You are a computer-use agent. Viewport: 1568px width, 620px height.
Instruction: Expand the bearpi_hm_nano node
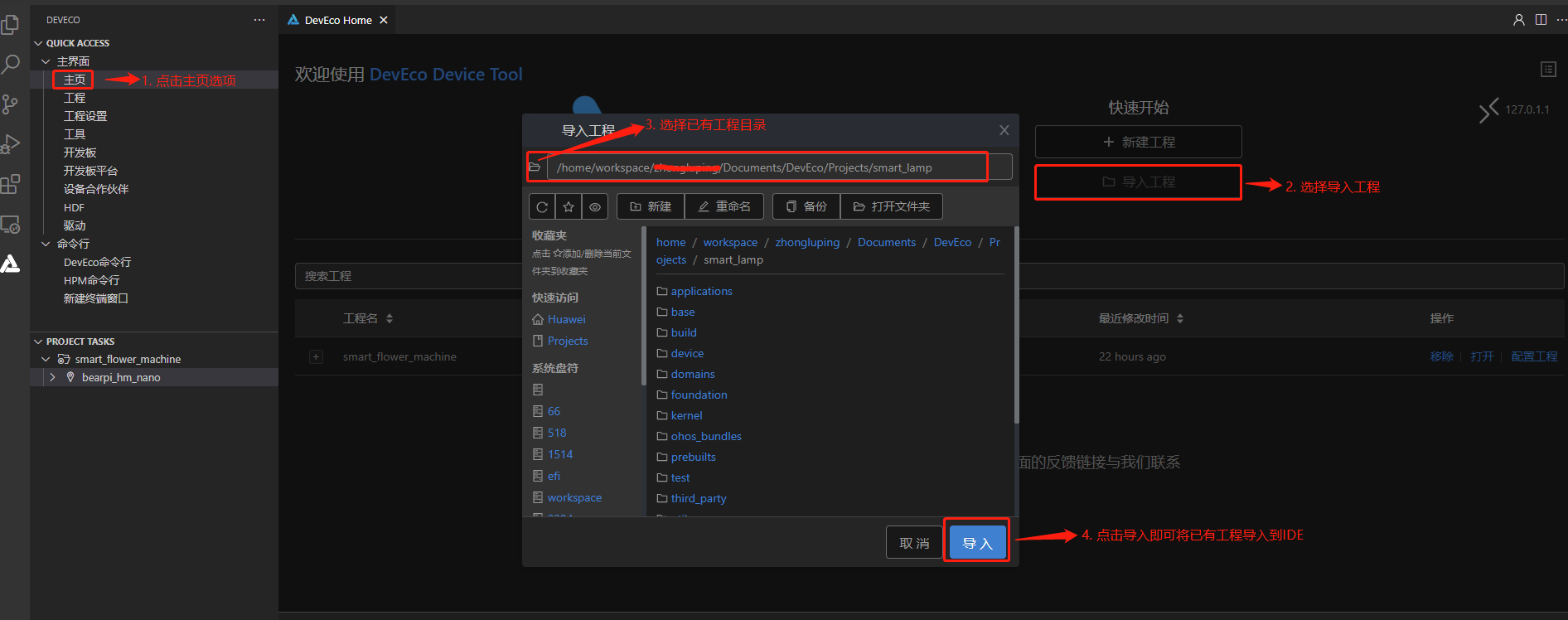pyautogui.click(x=53, y=377)
